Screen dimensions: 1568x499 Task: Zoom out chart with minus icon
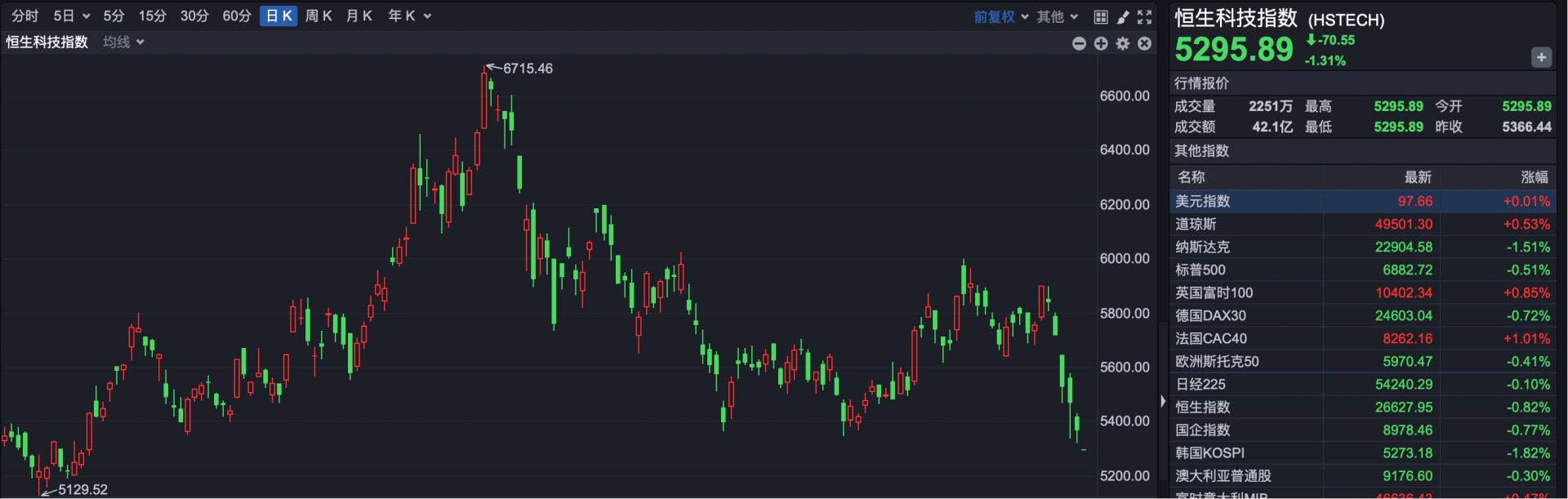[x=1079, y=43]
